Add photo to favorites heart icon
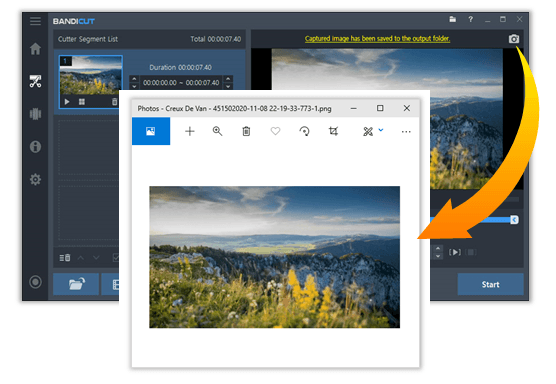 tap(275, 131)
